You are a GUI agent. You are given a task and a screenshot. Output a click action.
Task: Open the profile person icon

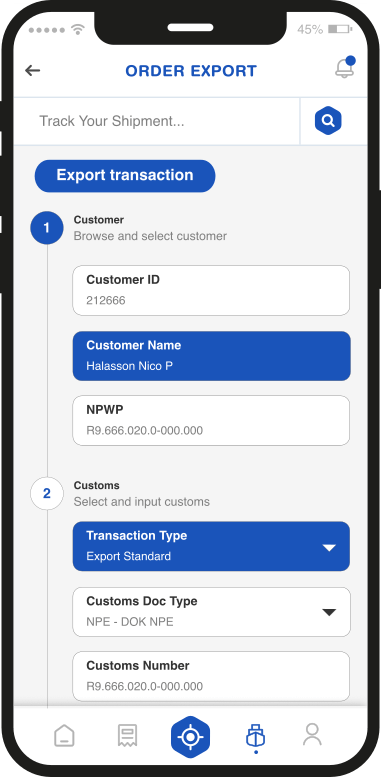[313, 734]
